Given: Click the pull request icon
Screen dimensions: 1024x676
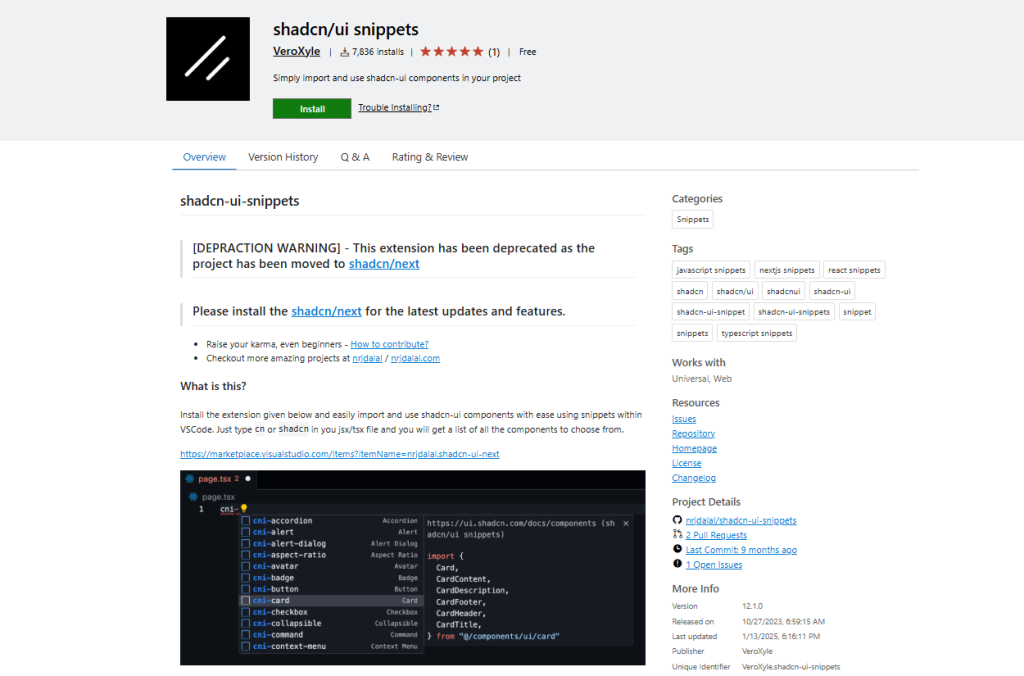Looking at the screenshot, I should point(677,534).
